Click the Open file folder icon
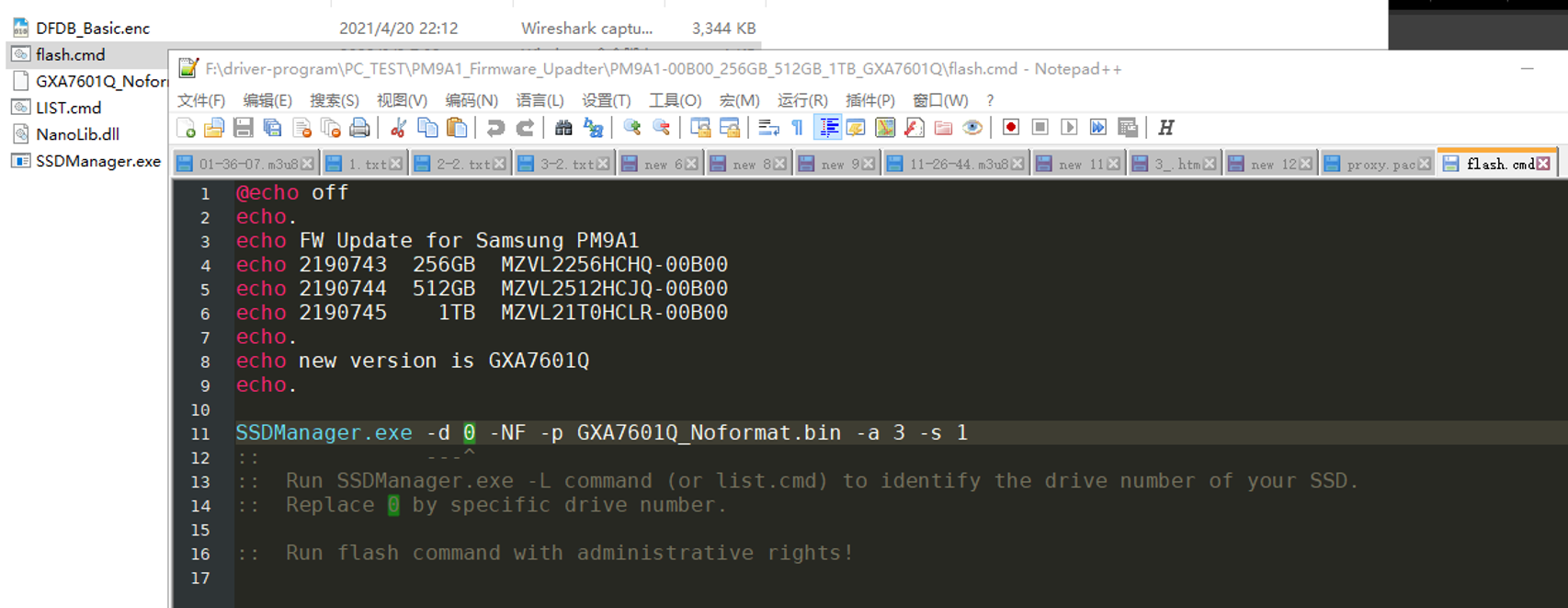The height and width of the screenshot is (608, 1568). pos(214,128)
